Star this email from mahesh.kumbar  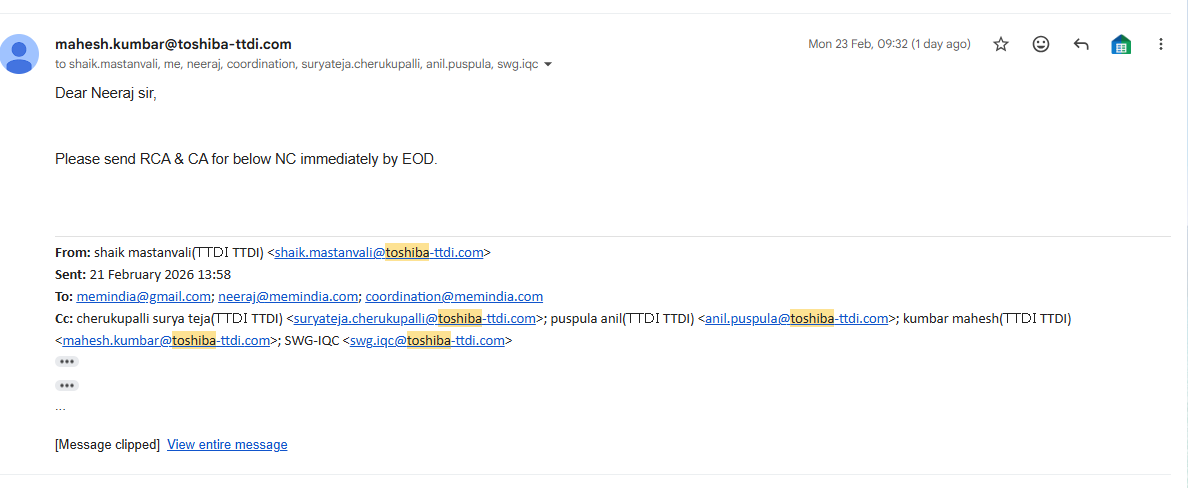[x=1001, y=44]
